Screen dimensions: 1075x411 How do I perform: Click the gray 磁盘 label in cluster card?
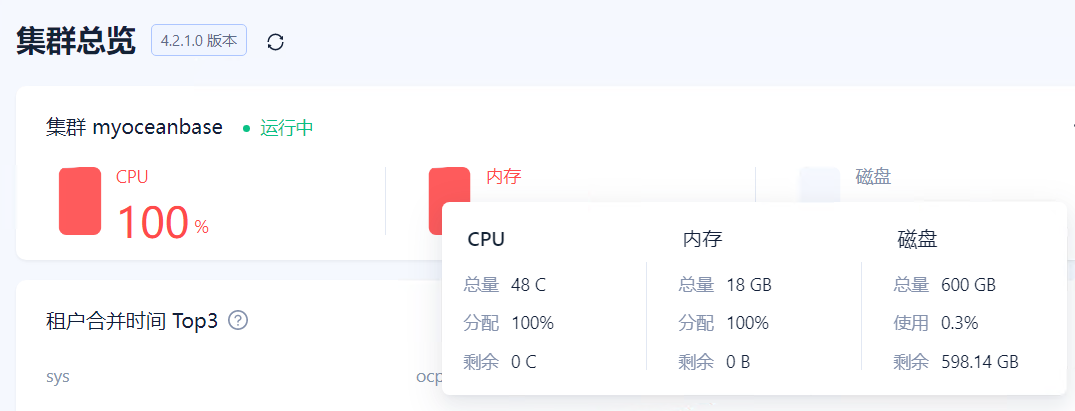pyautogui.click(x=873, y=177)
